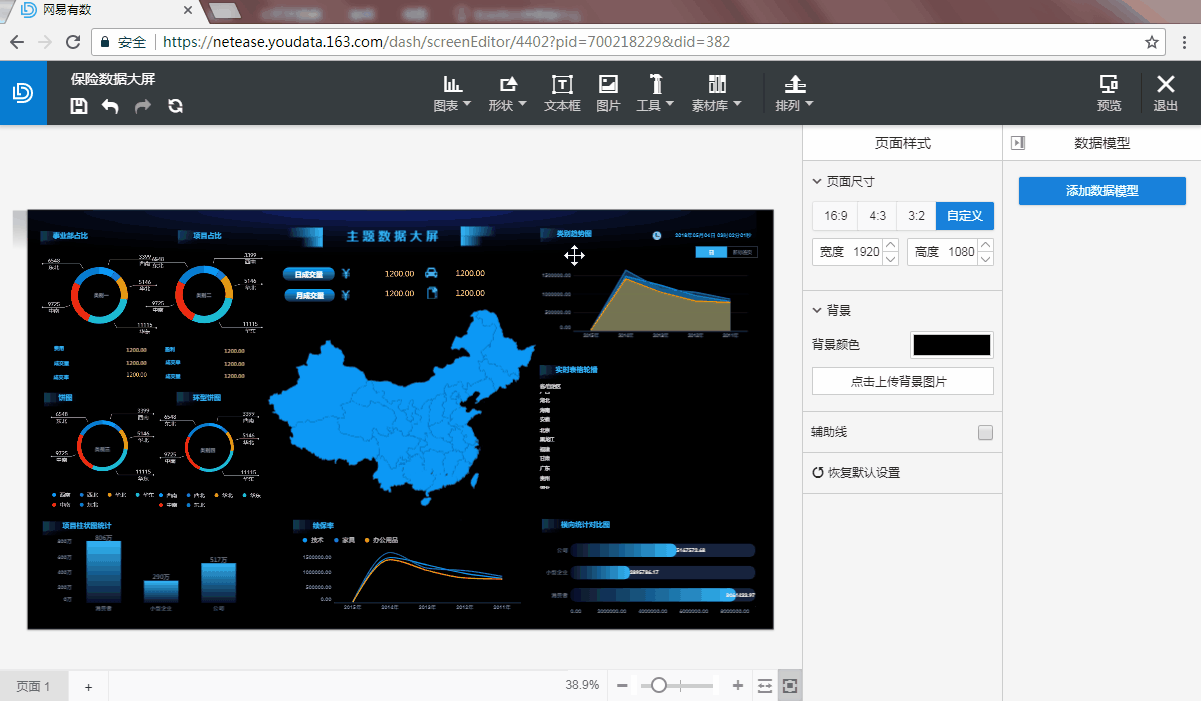Insert a 文本框 text box
This screenshot has width=1201, height=701.
click(562, 93)
